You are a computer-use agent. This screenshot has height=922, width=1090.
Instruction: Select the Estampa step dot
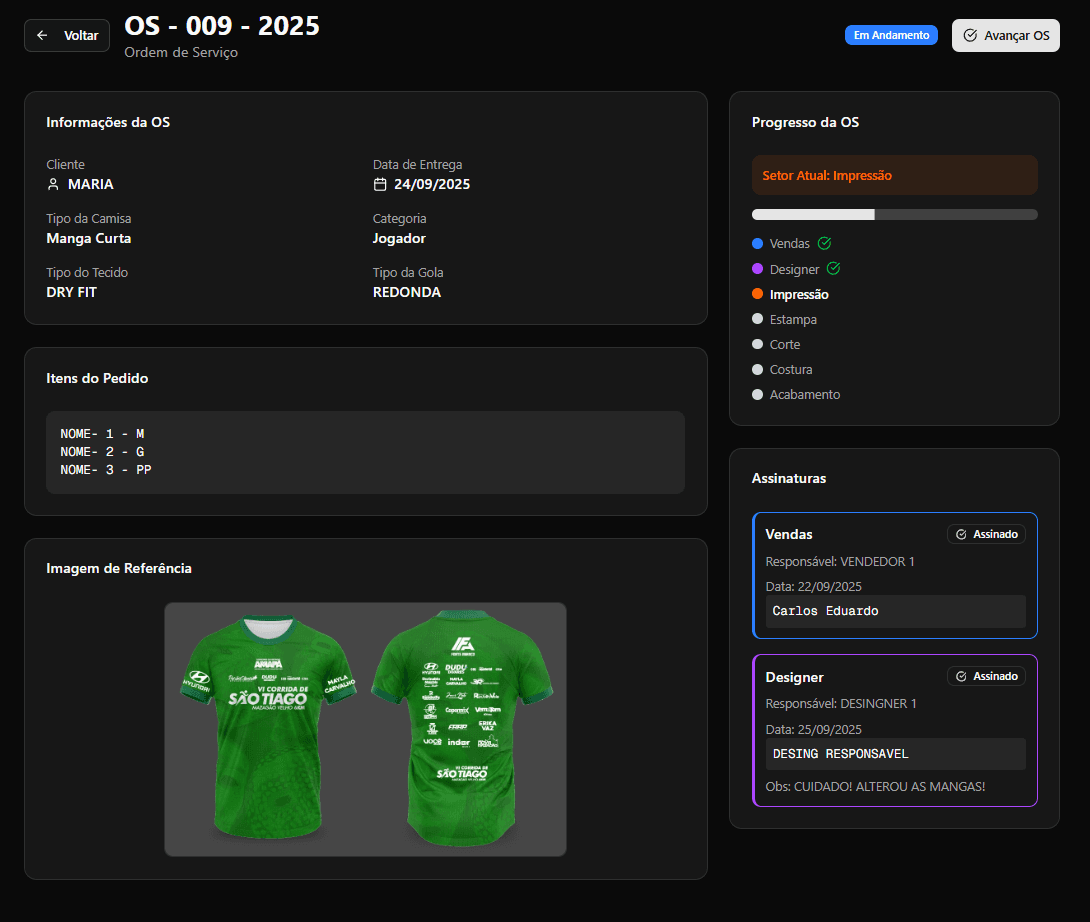pyautogui.click(x=757, y=319)
